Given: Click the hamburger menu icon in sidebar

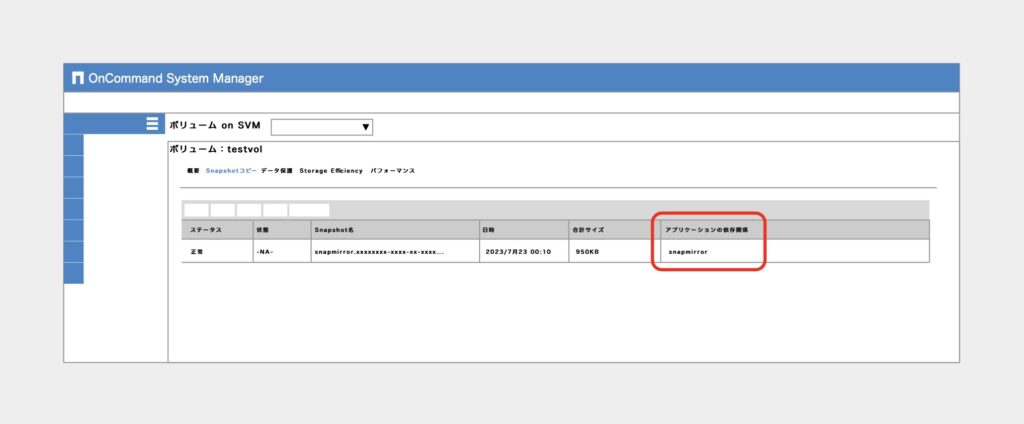Looking at the screenshot, I should [152, 123].
